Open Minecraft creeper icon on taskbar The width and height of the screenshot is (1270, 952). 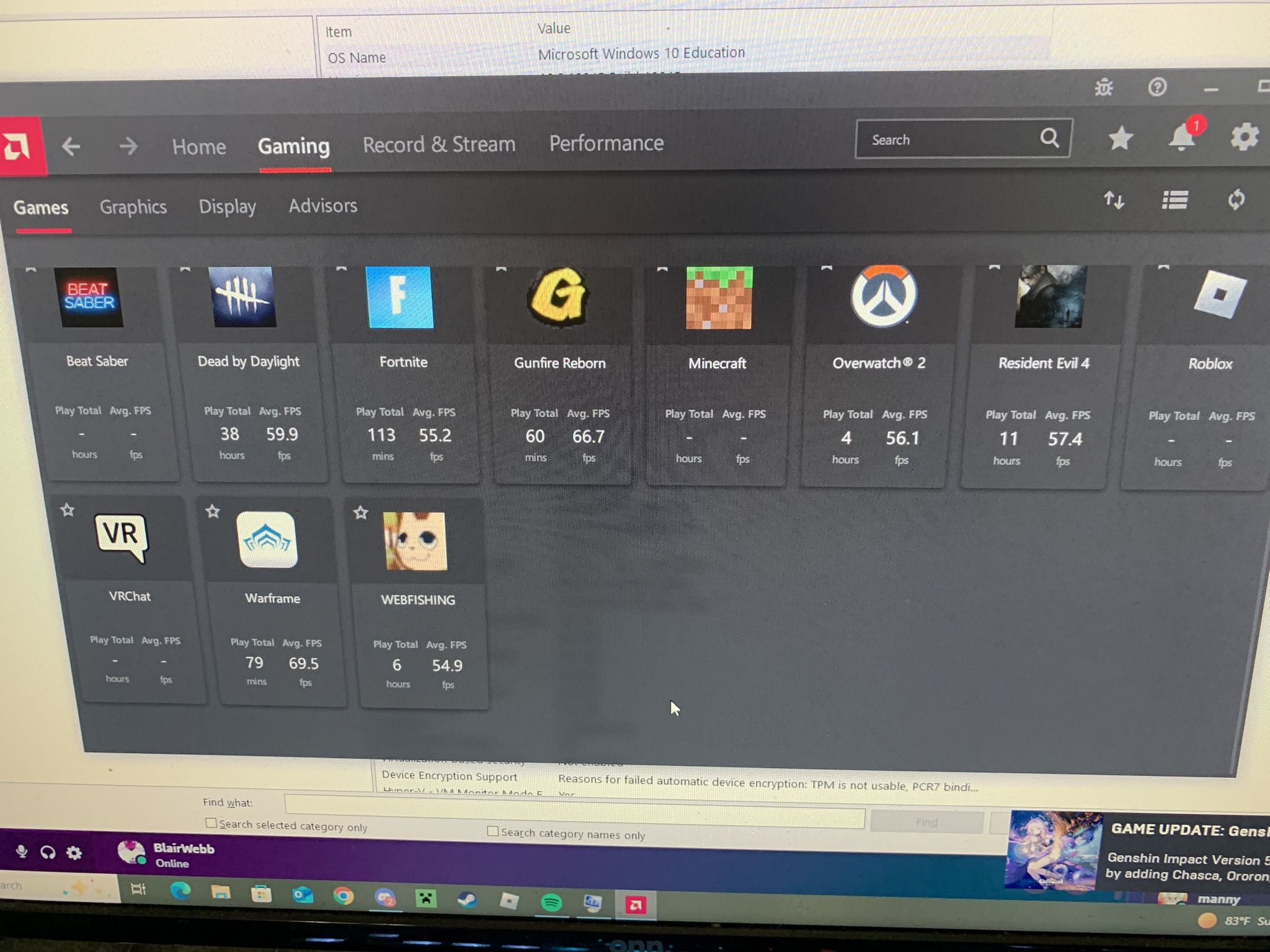426,898
